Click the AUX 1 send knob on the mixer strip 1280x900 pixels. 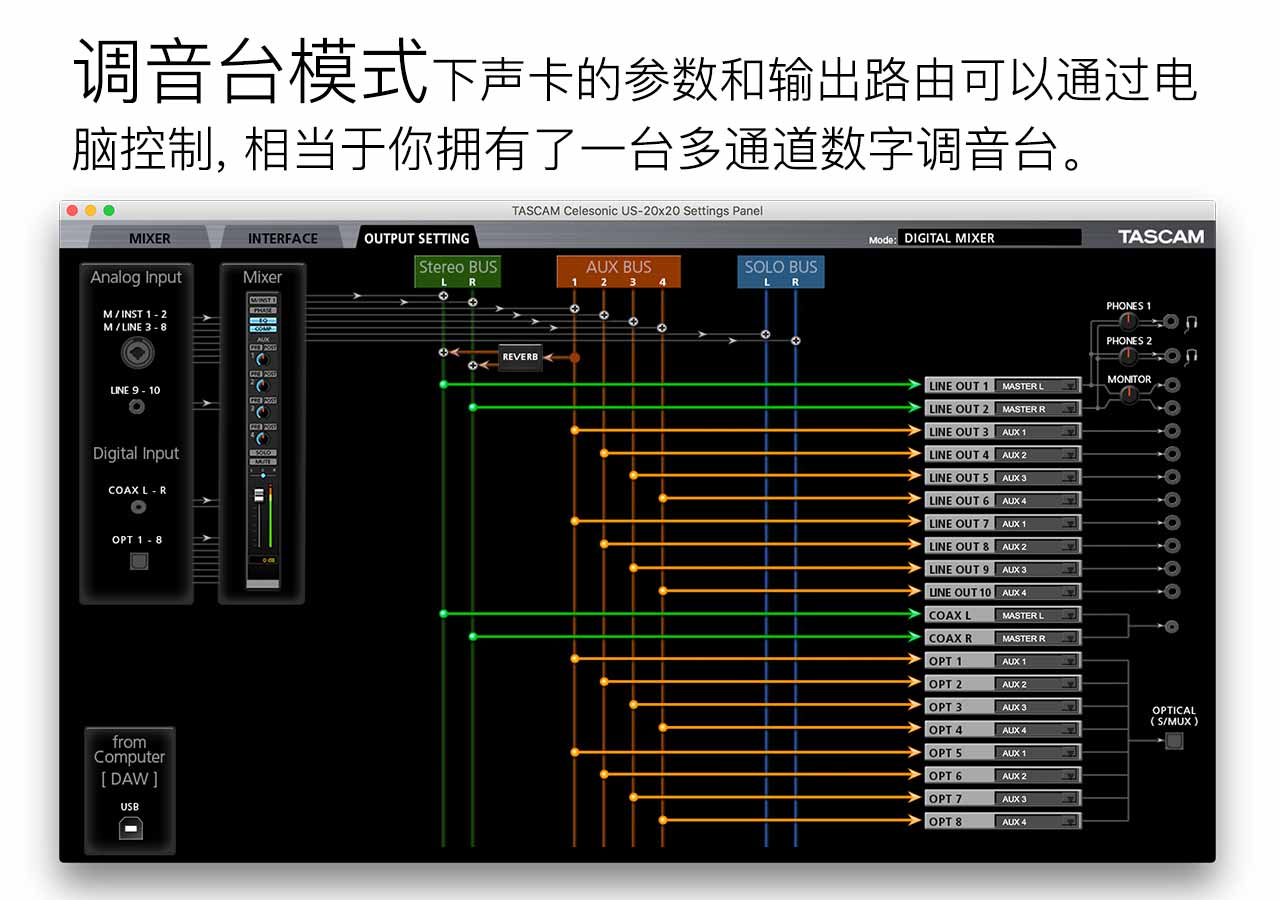coord(263,360)
